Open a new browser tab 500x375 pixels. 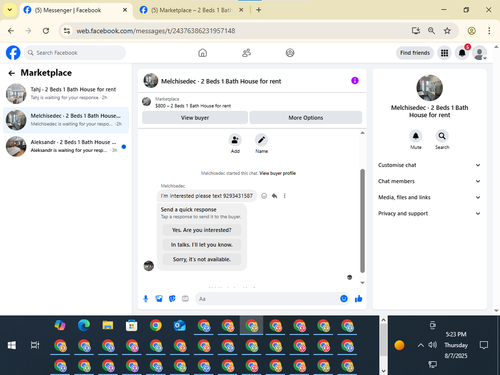(x=258, y=10)
